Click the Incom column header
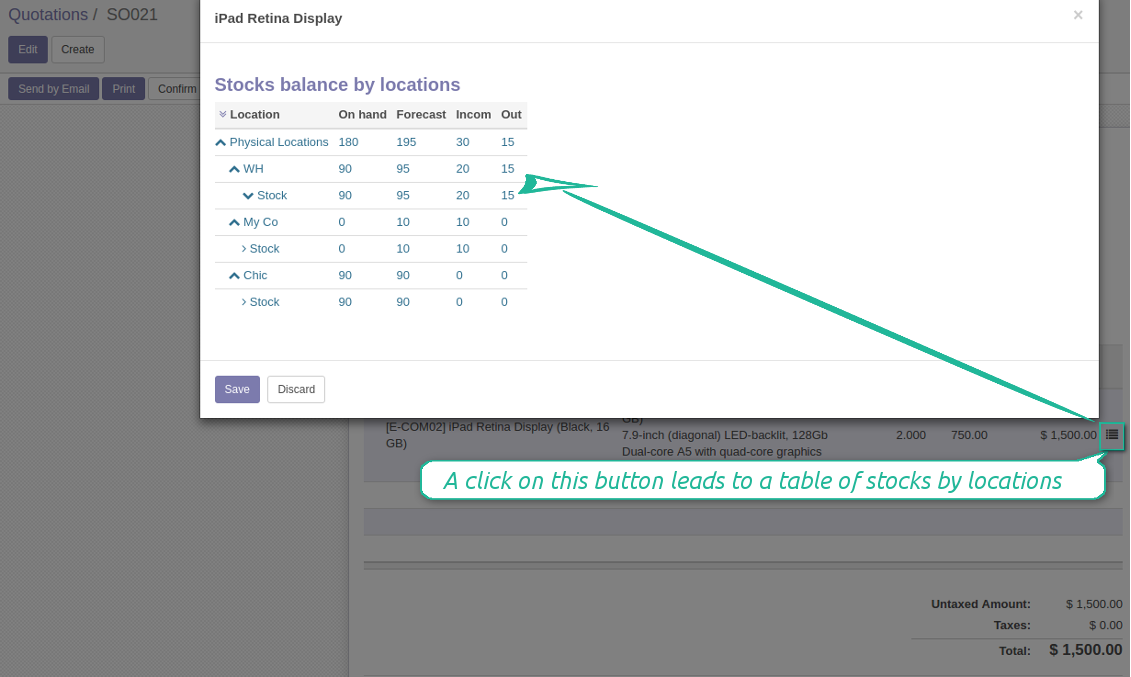Image resolution: width=1131 pixels, height=677 pixels. [473, 115]
